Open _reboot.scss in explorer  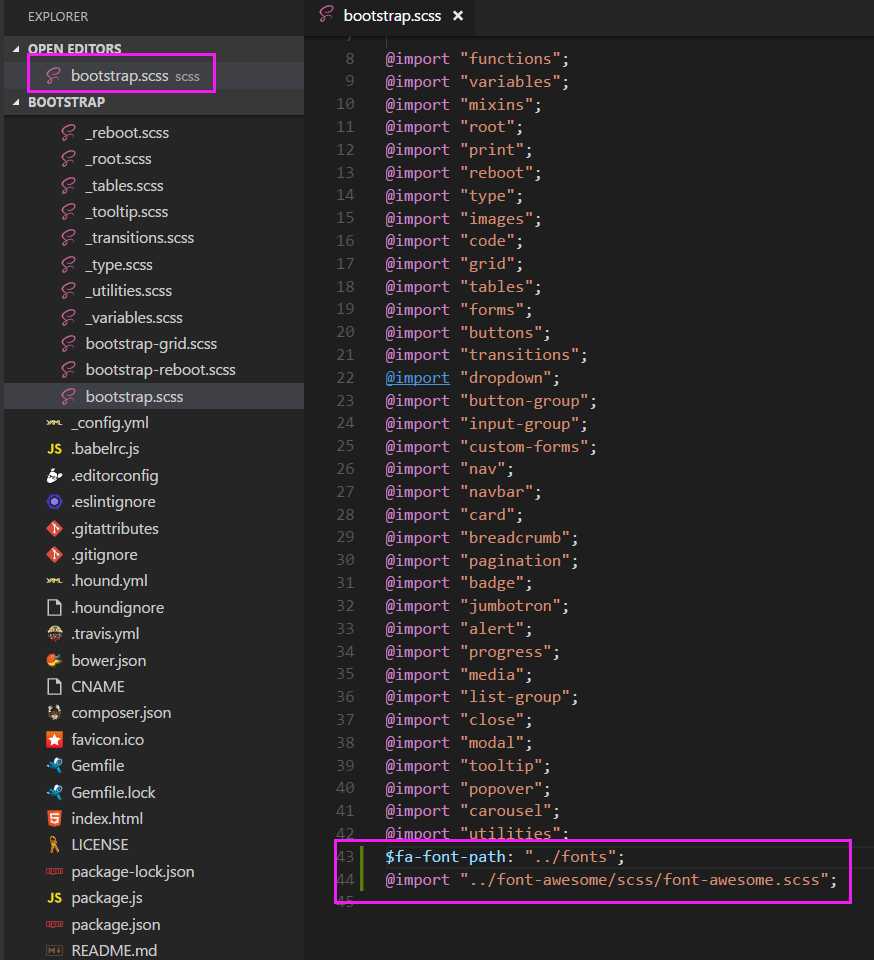click(127, 133)
